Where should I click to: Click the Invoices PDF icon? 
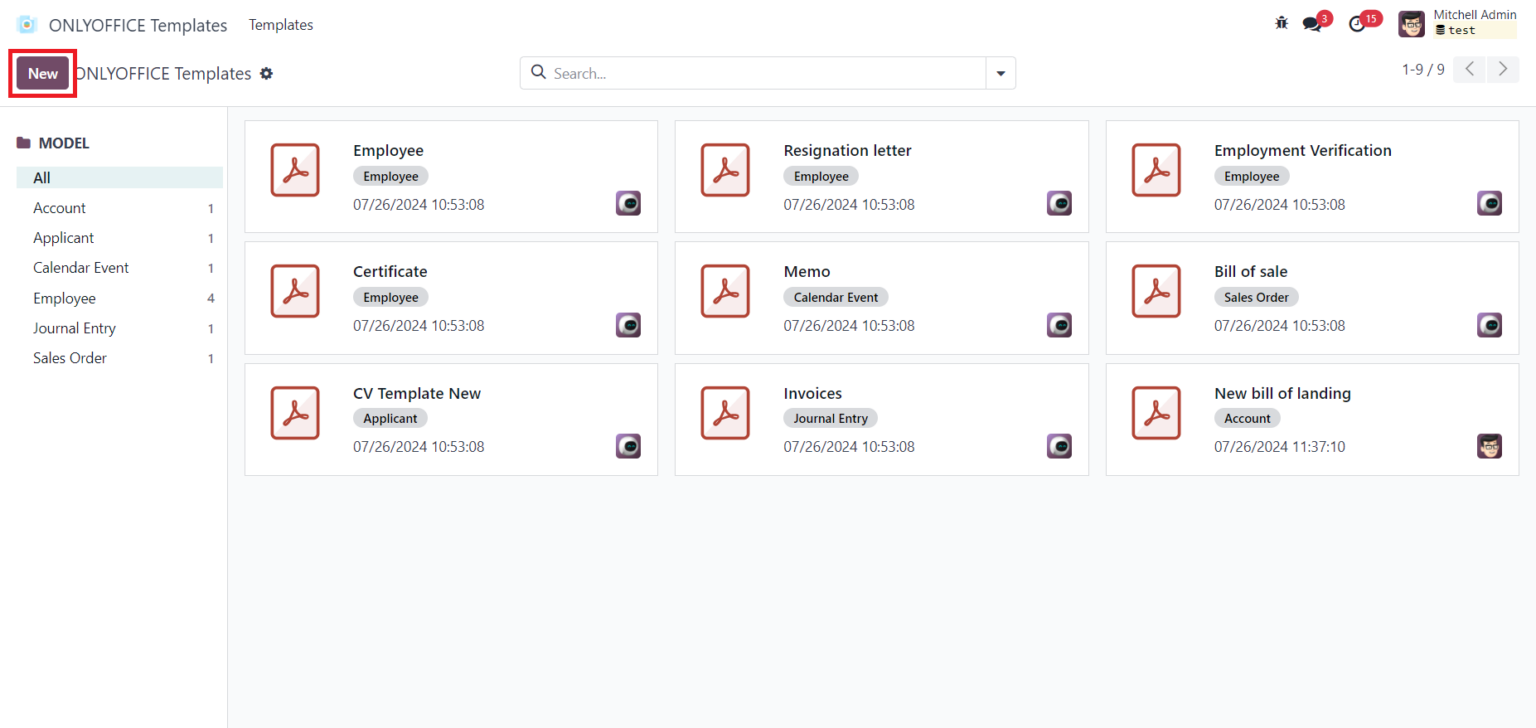click(725, 413)
